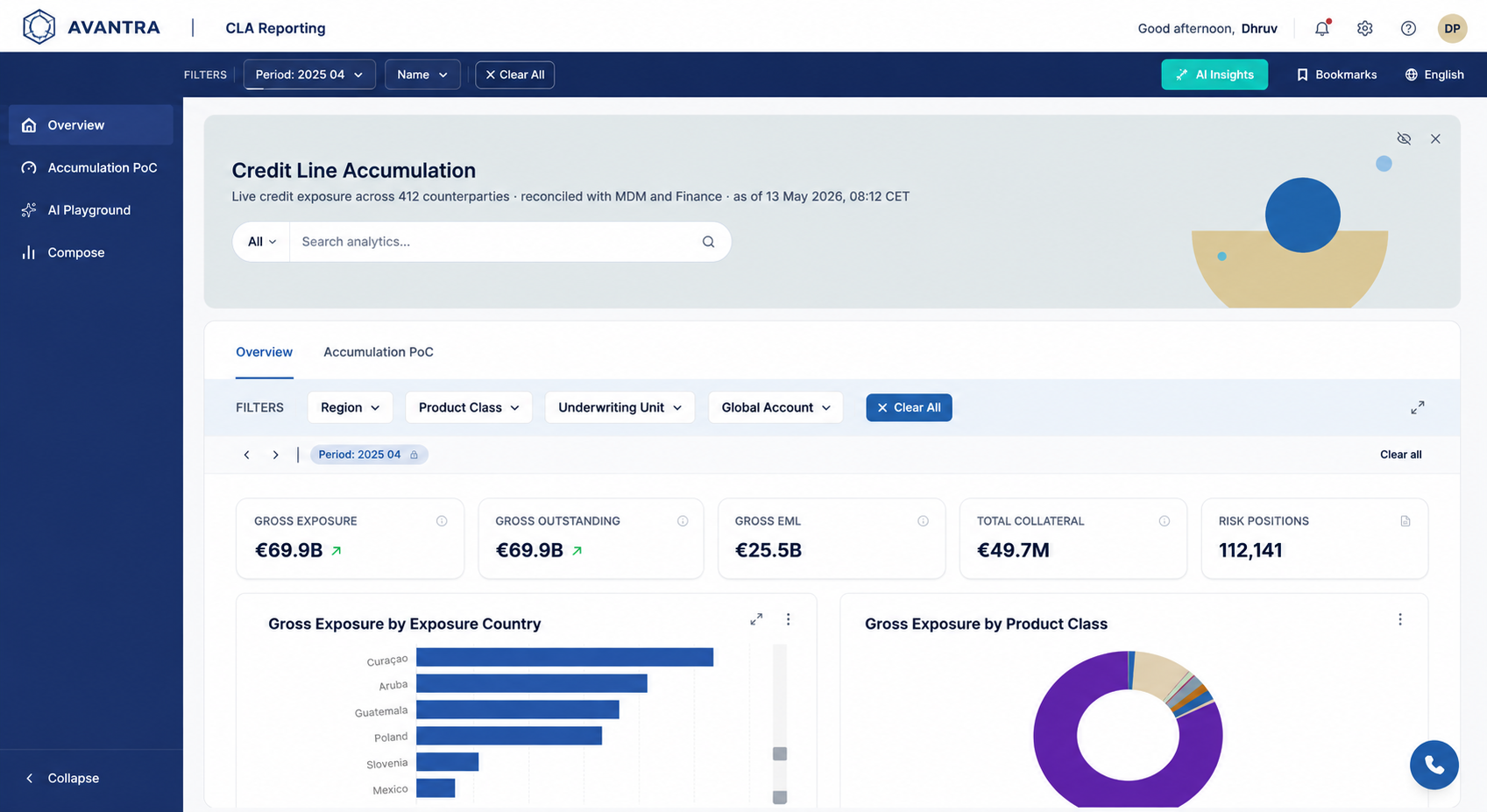Open the Exposure Country chart options menu

click(x=788, y=619)
